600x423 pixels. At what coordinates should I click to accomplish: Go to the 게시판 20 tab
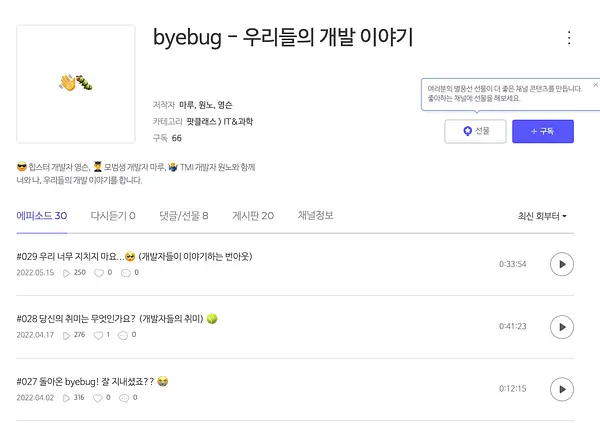[253, 216]
